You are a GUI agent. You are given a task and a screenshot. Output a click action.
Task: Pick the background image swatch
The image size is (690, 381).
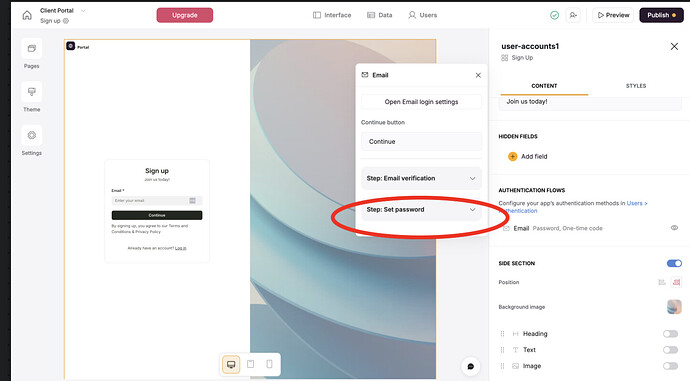coord(674,307)
